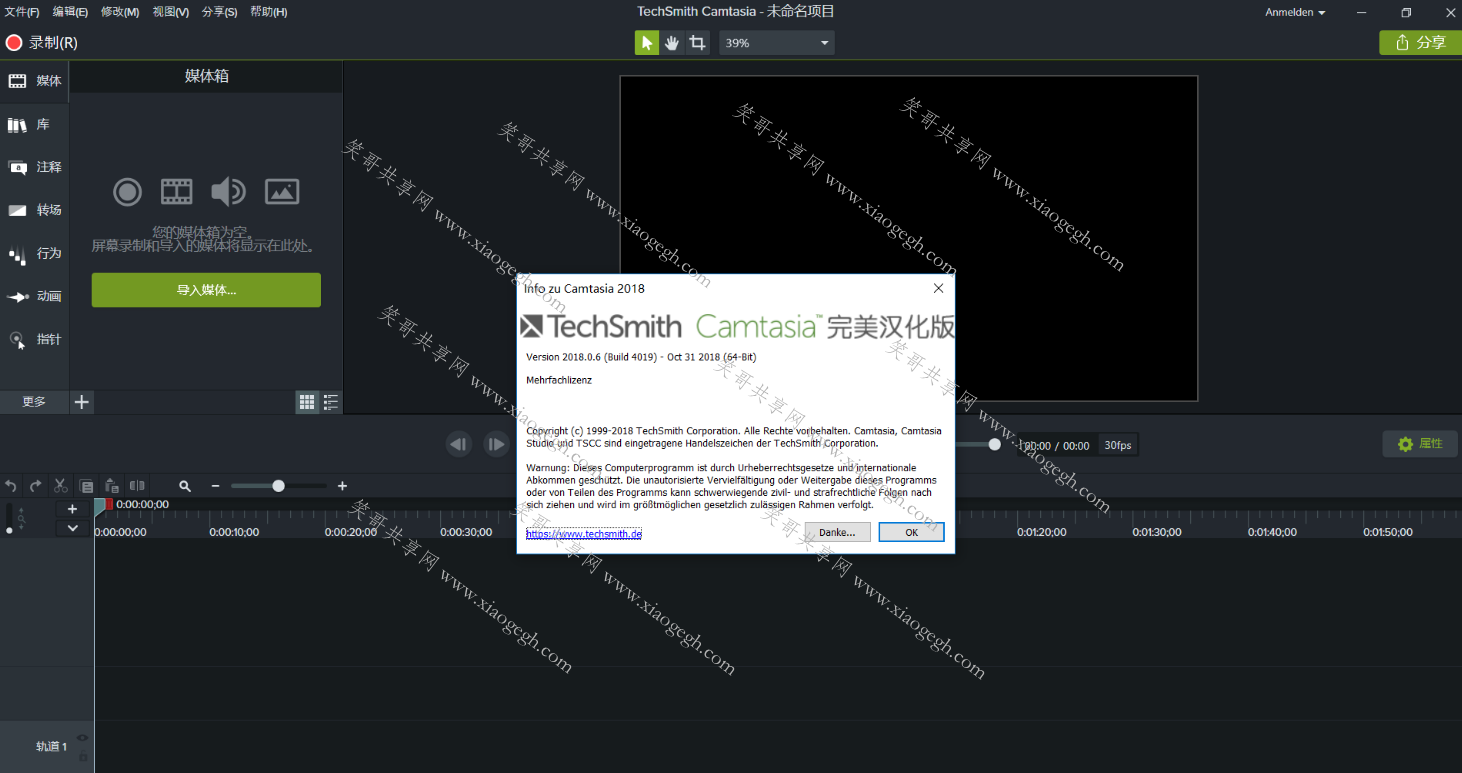Screen dimensions: 1462x773
Task: Activate the Crop tool in toolbar
Action: pyautogui.click(x=698, y=43)
